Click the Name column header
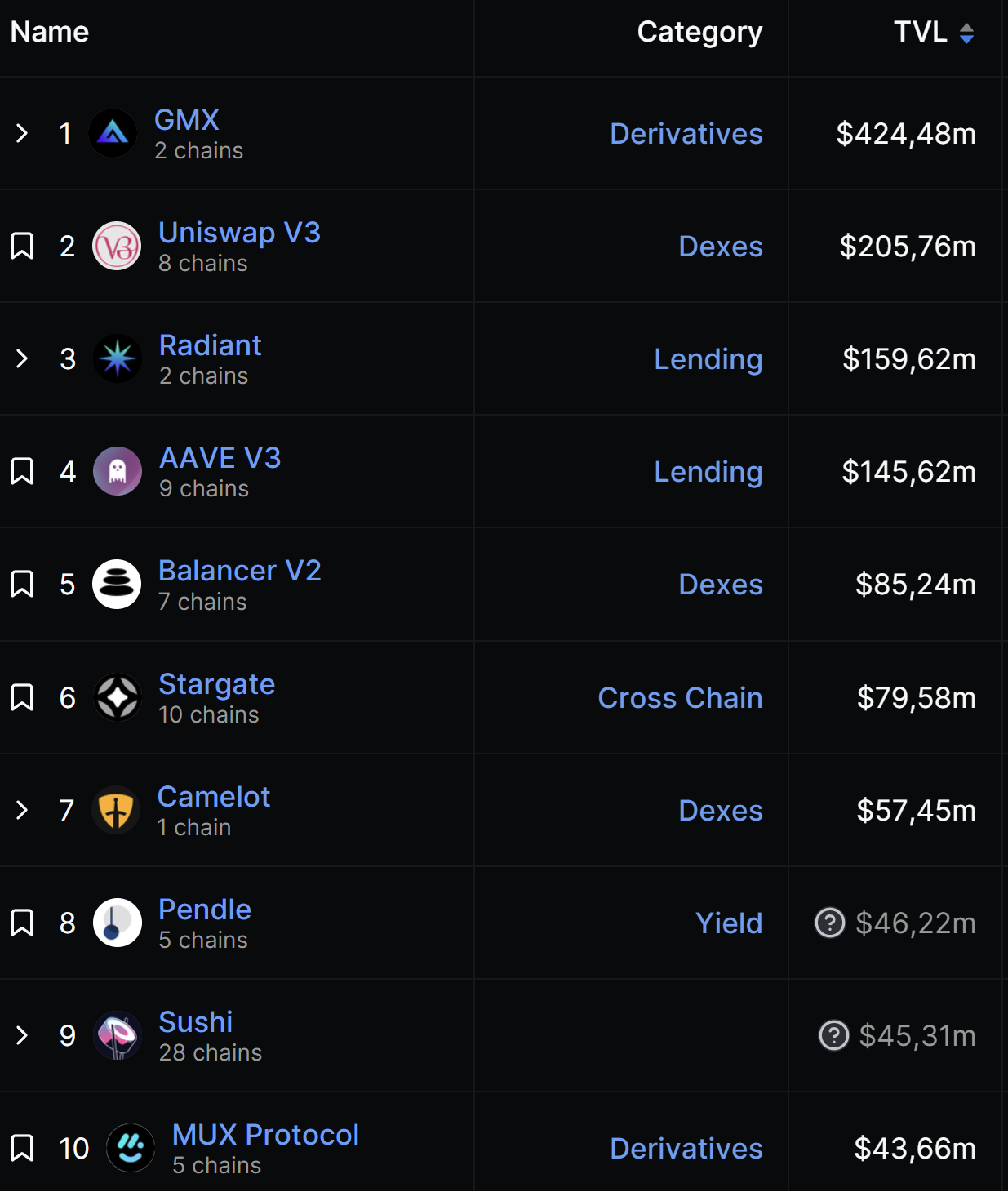 pos(50,32)
